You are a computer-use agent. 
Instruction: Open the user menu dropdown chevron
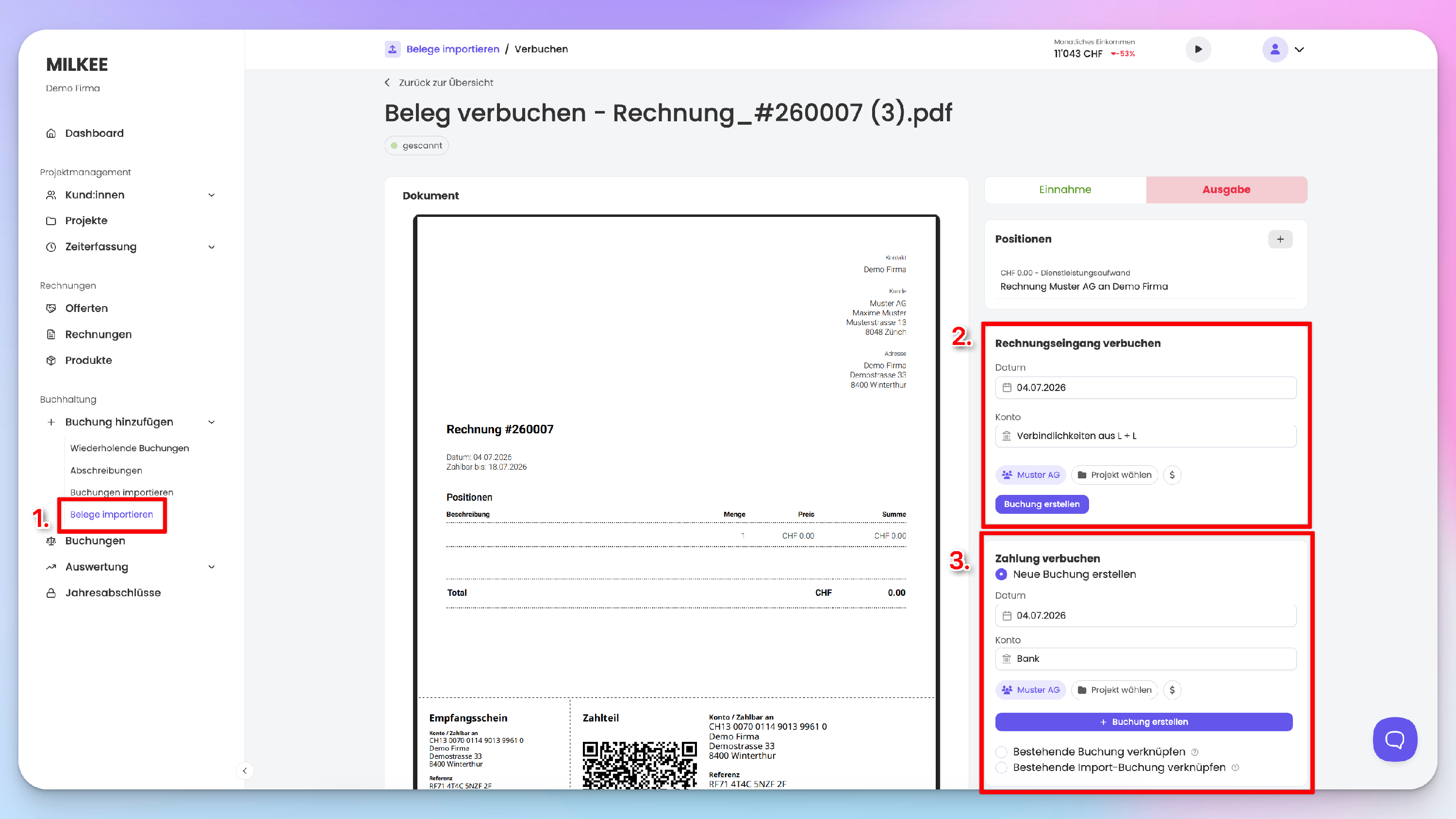click(1299, 49)
